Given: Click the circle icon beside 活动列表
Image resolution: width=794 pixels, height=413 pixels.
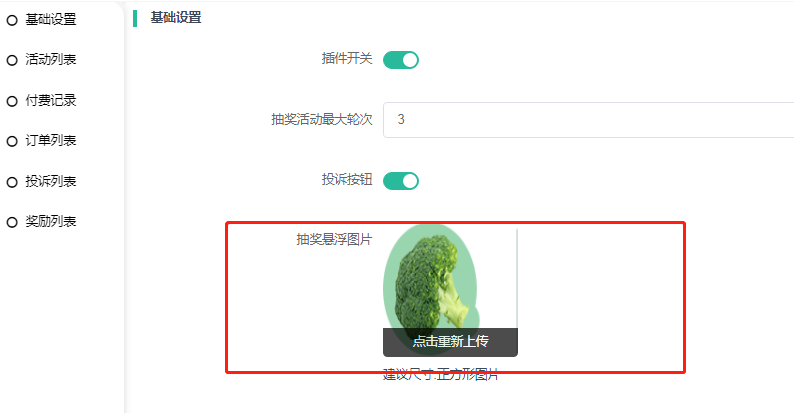Looking at the screenshot, I should point(12,61).
